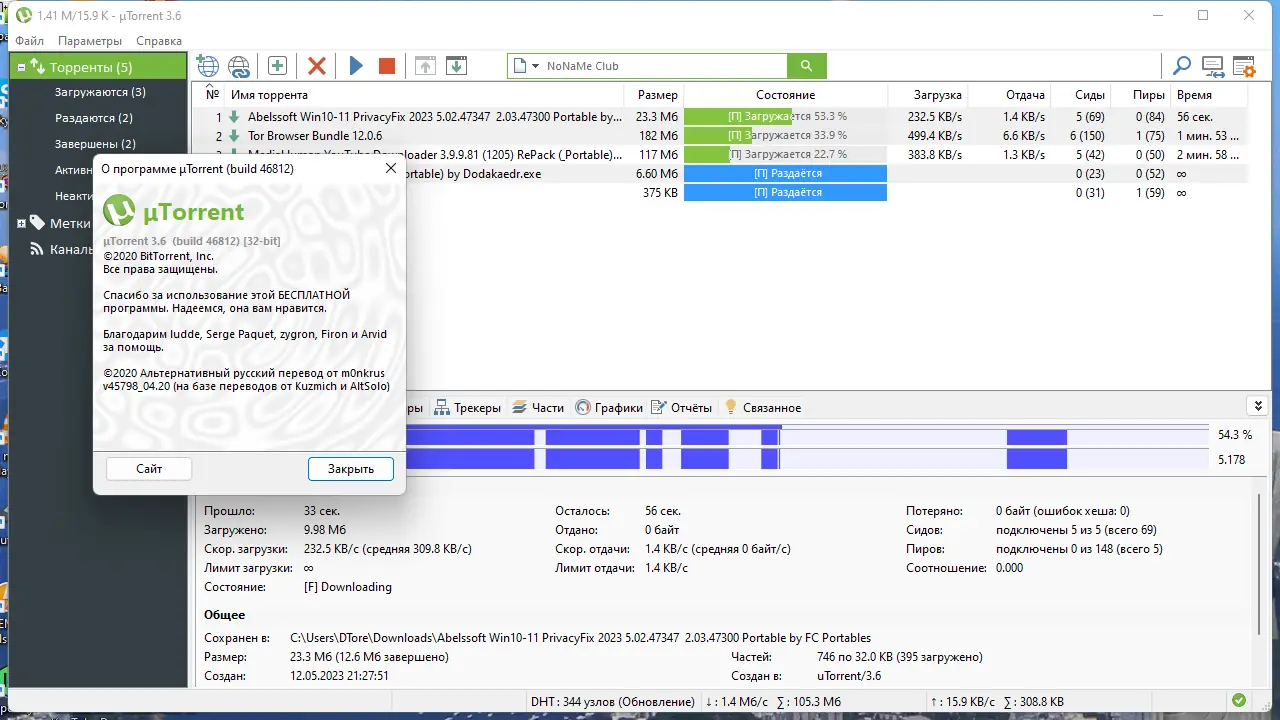Close the About dialog with Закрыть
Viewport: 1280px width, 720px height.
(x=350, y=468)
